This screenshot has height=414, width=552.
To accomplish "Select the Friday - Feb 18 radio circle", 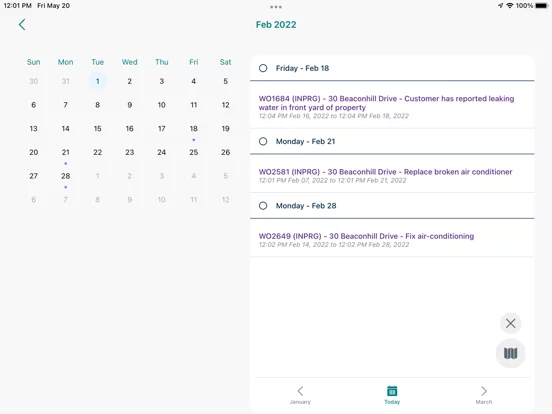I will [263, 68].
